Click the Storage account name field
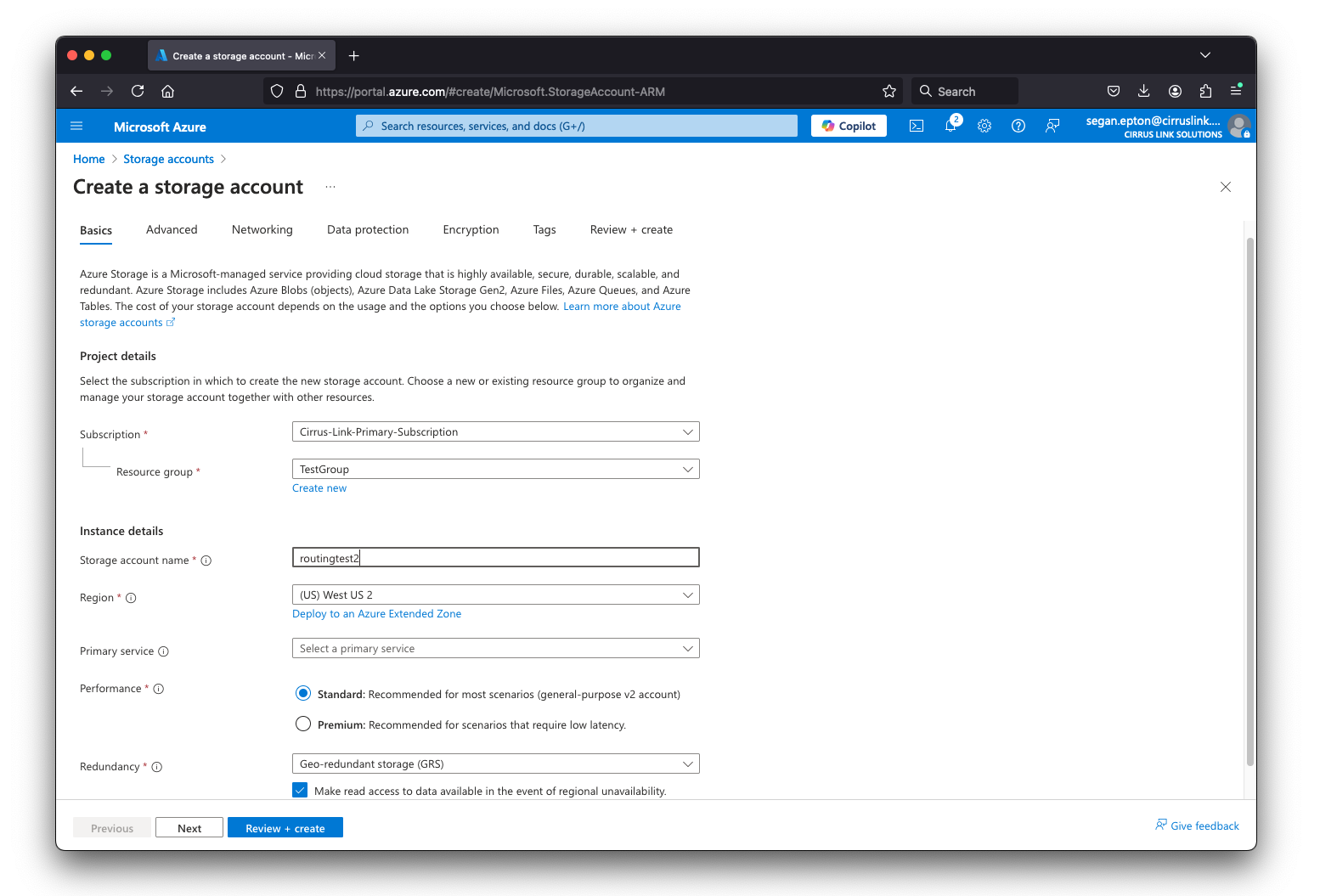This screenshot has width=1320, height=896. (495, 558)
